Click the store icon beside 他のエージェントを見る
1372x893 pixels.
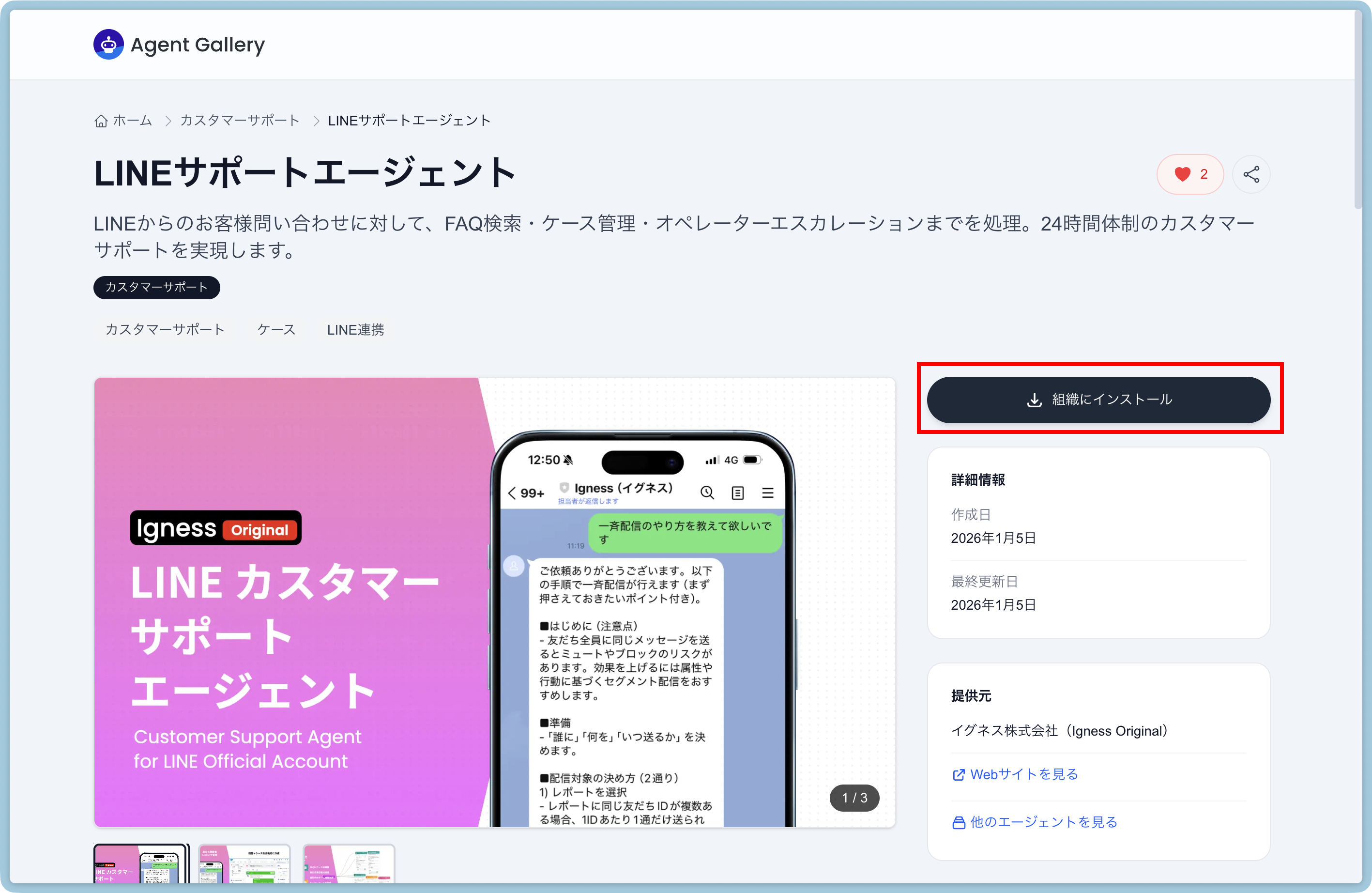click(958, 823)
